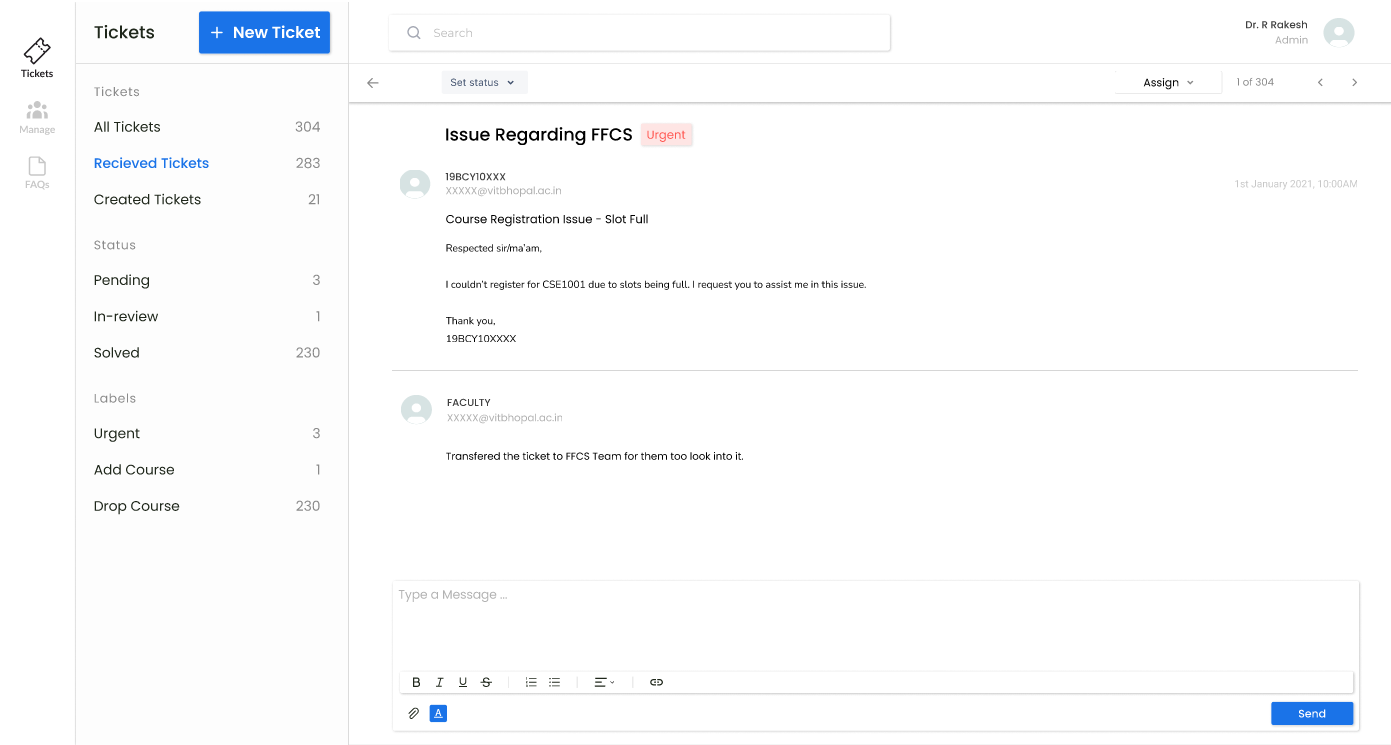
Task: Filter by Urgent label in sidebar
Action: (207, 434)
